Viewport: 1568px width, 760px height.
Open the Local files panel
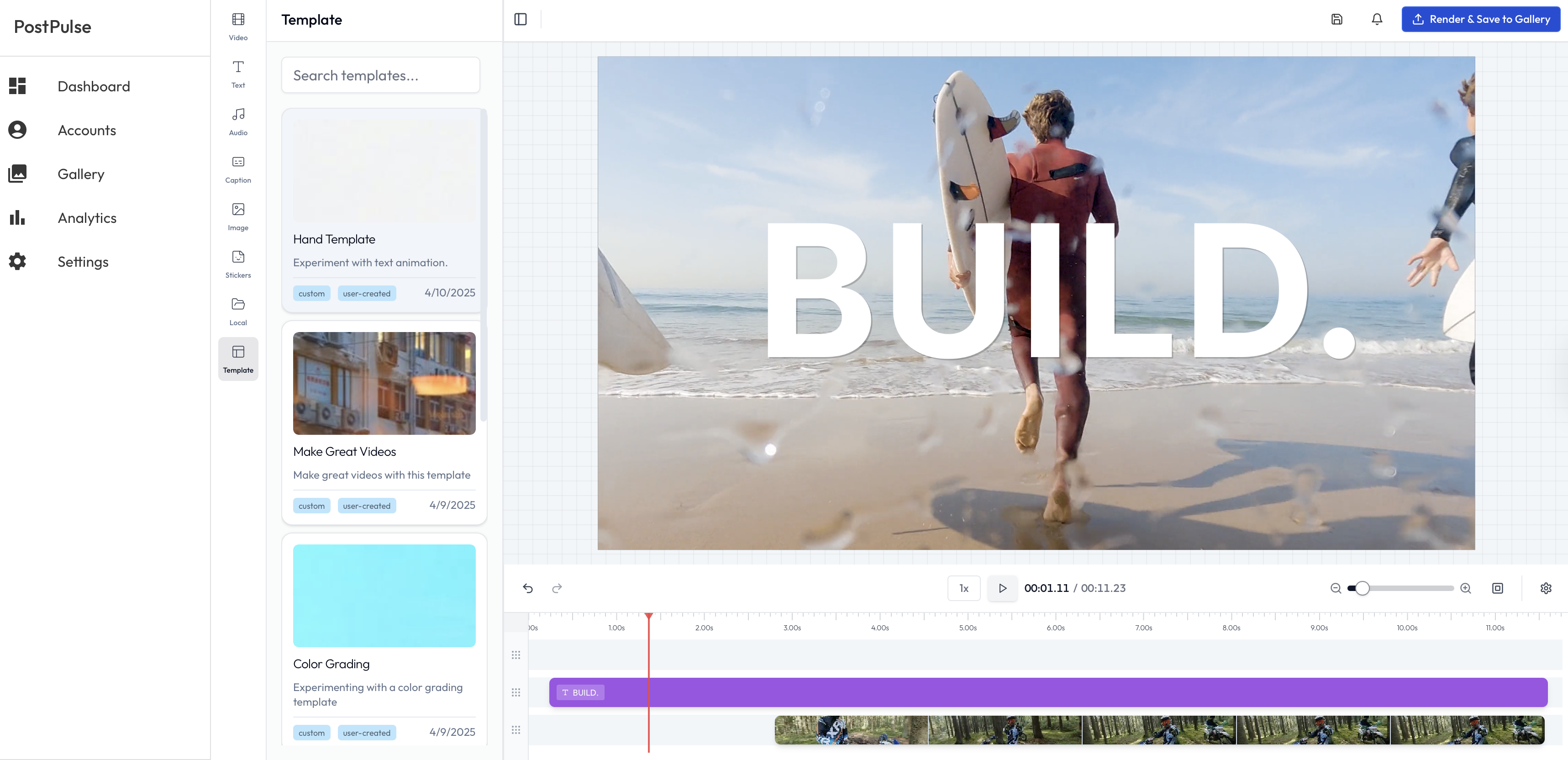pyautogui.click(x=238, y=312)
